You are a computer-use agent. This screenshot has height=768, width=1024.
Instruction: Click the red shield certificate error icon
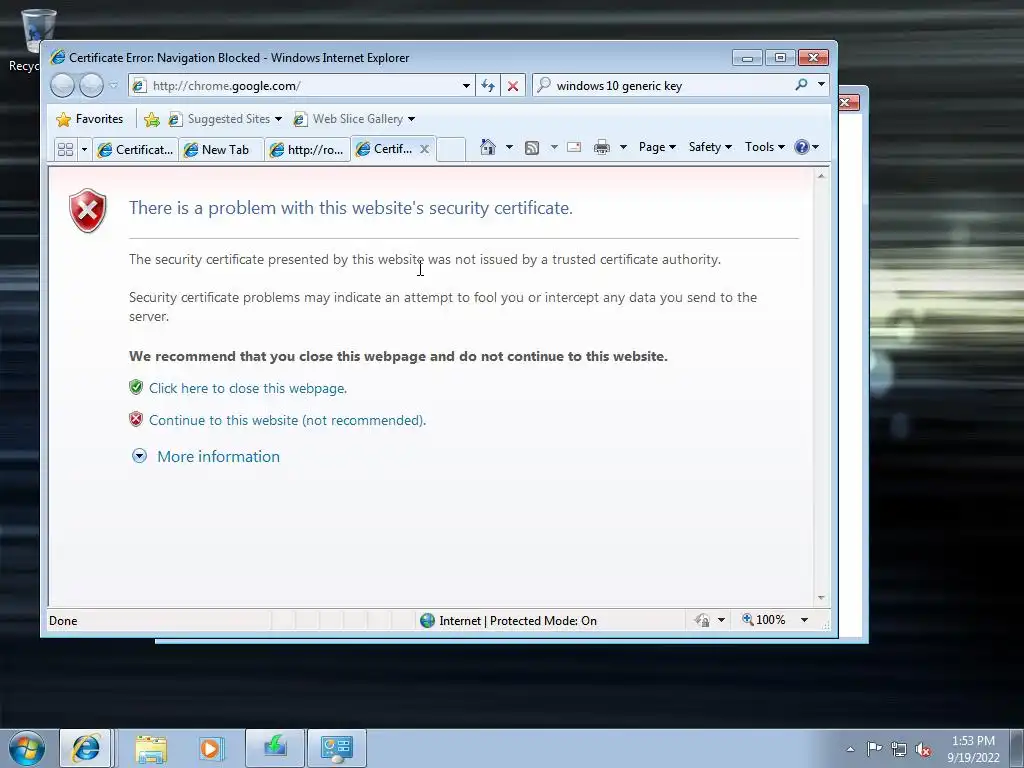tap(88, 210)
